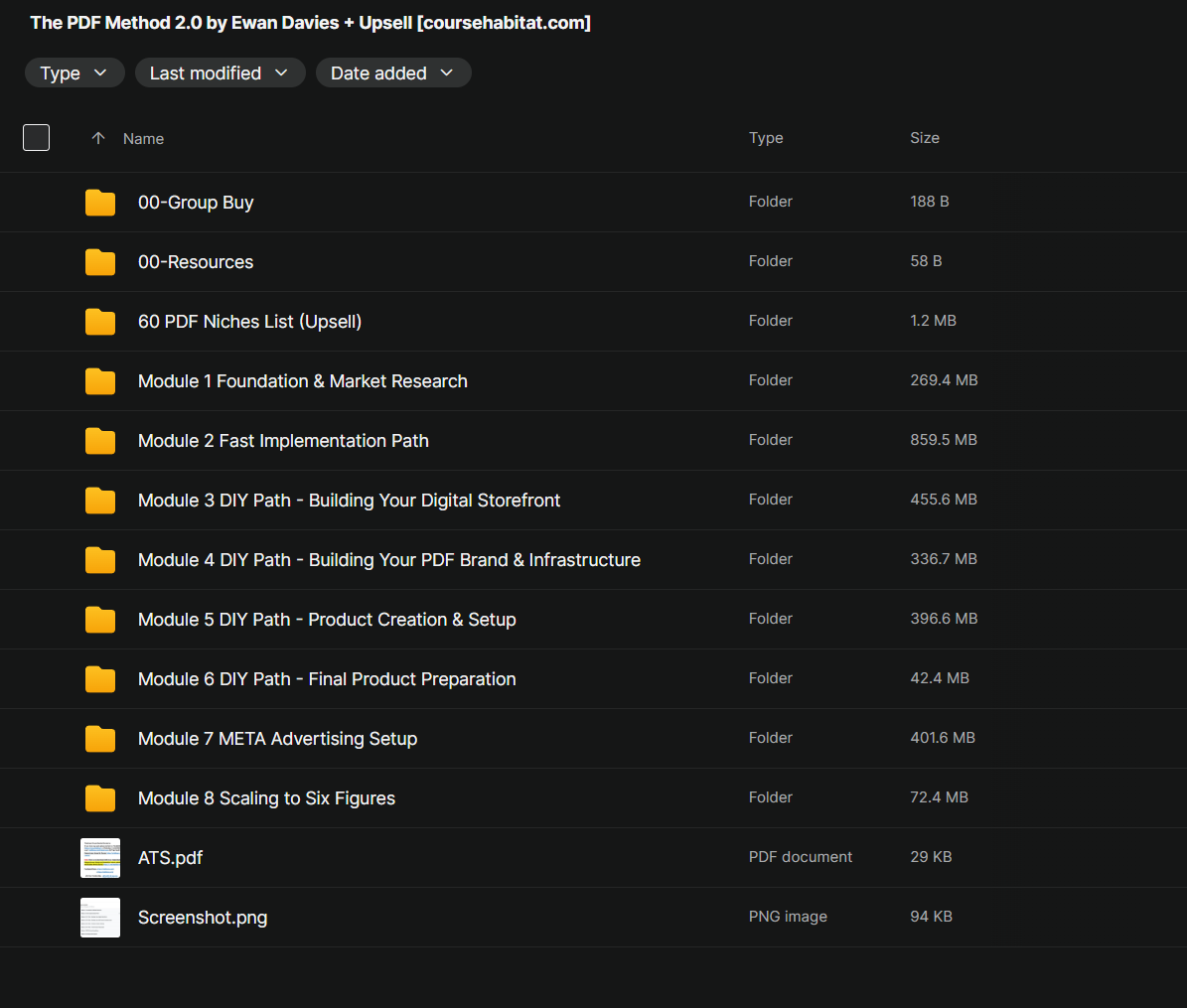Toggle the select-all checkbox above the file list
1187x1008 pixels.
tap(36, 137)
